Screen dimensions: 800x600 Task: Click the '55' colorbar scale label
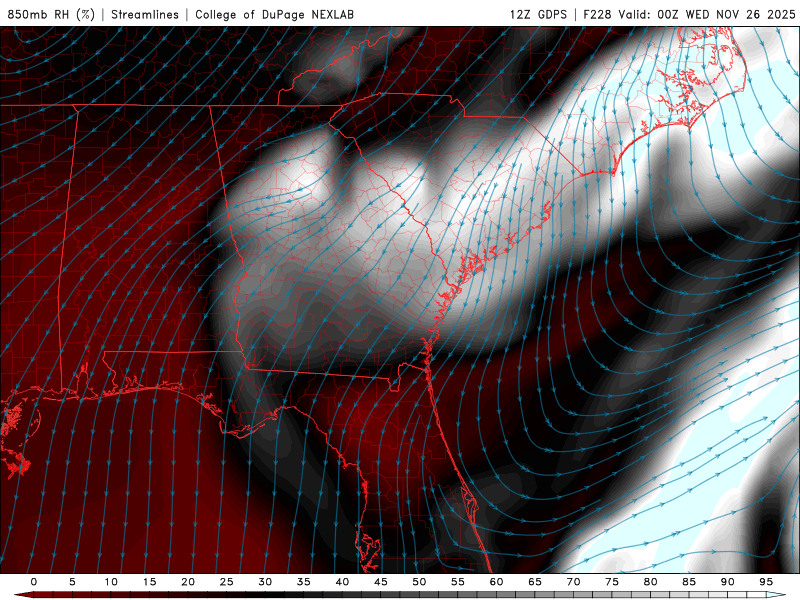click(458, 582)
